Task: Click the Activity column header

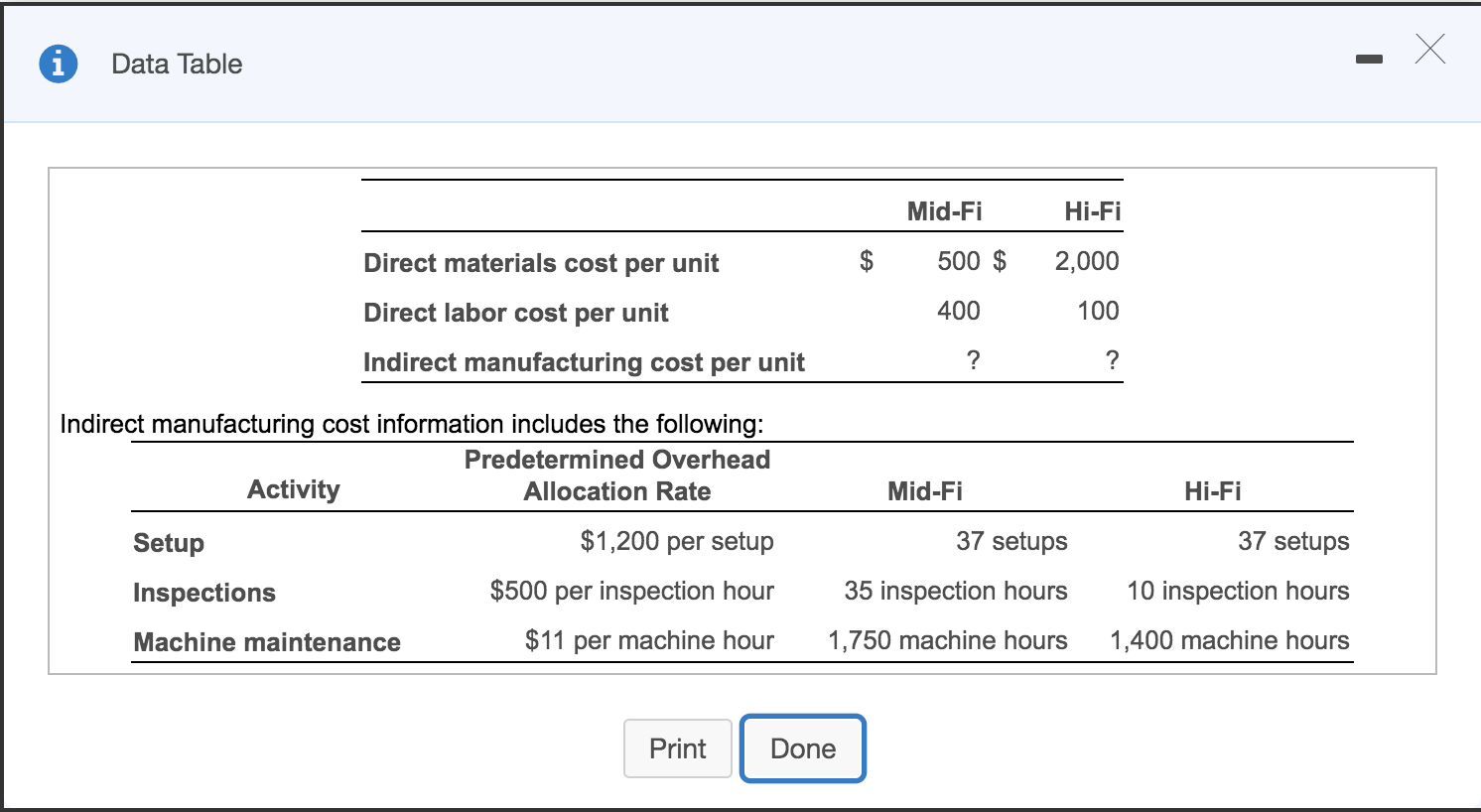Action: [x=294, y=489]
